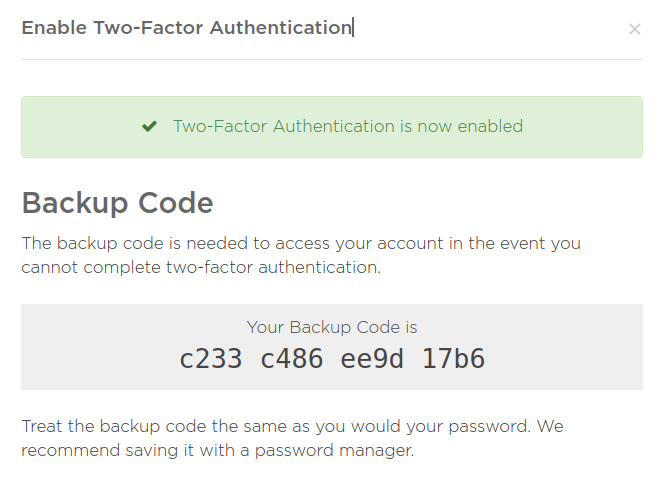Click the divider line under the dialog title
This screenshot has height=499, width=666.
331,59
